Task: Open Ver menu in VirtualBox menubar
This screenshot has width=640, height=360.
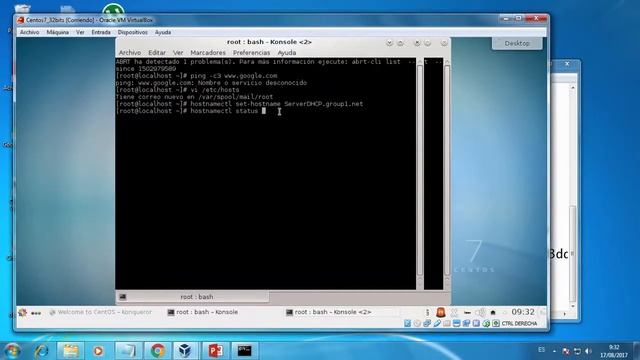Action: (80, 32)
